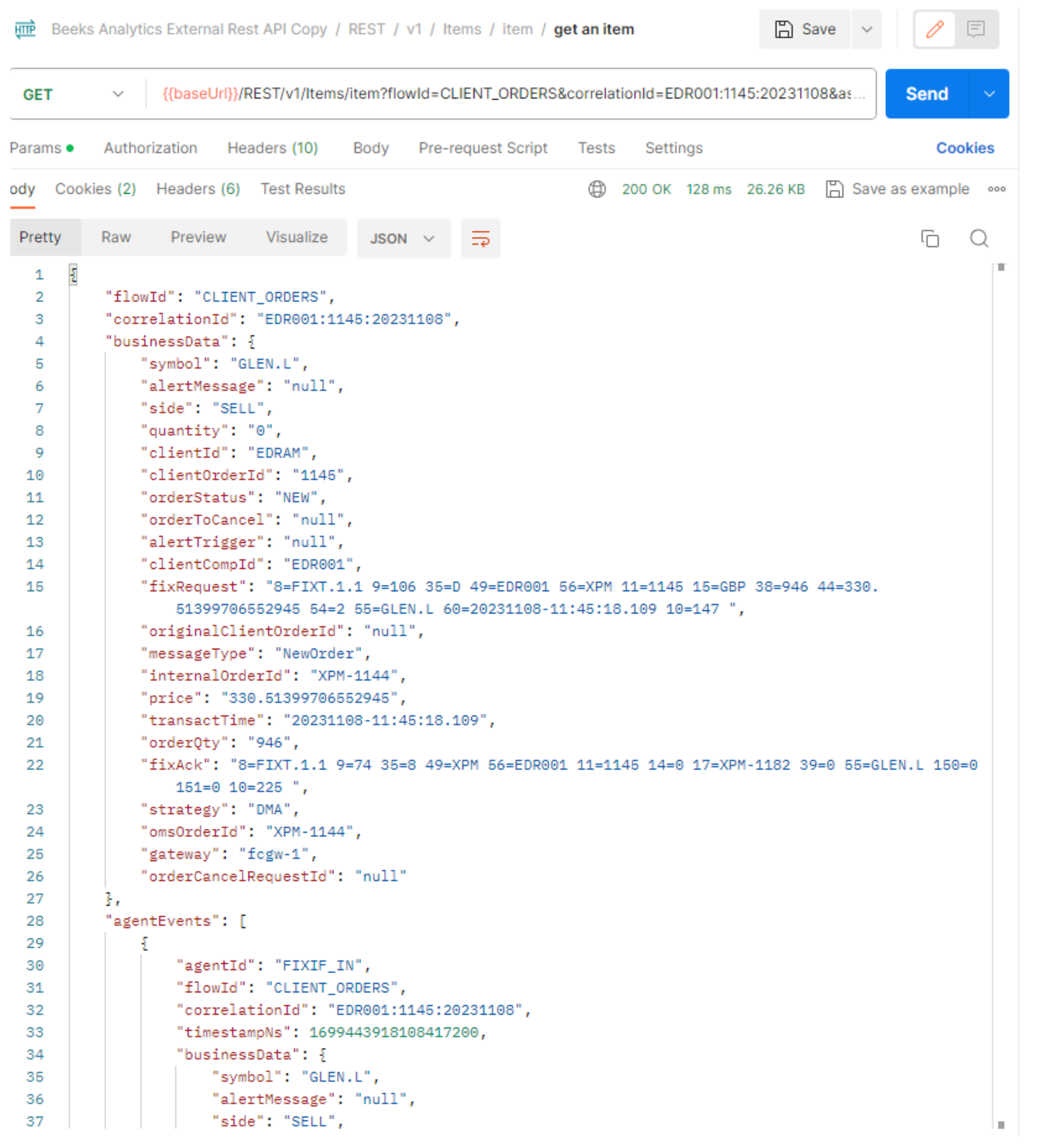Click Beeks Analytics External Rest API Copy breadcrumb
Image resolution: width=1038 pixels, height=1148 pixels.
[x=189, y=29]
